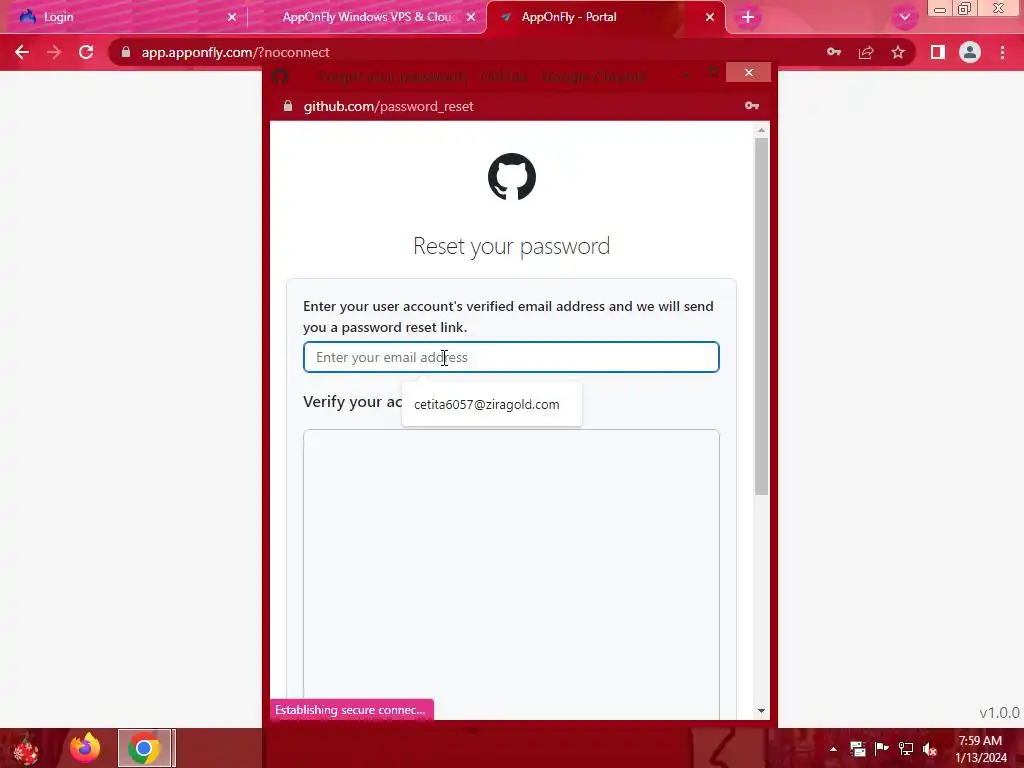The width and height of the screenshot is (1024, 768).
Task: Show hidden system tray icons
Action: click(833, 749)
